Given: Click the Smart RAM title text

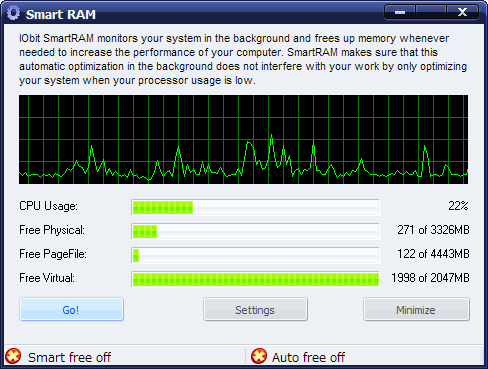Looking at the screenshot, I should 61,14.
